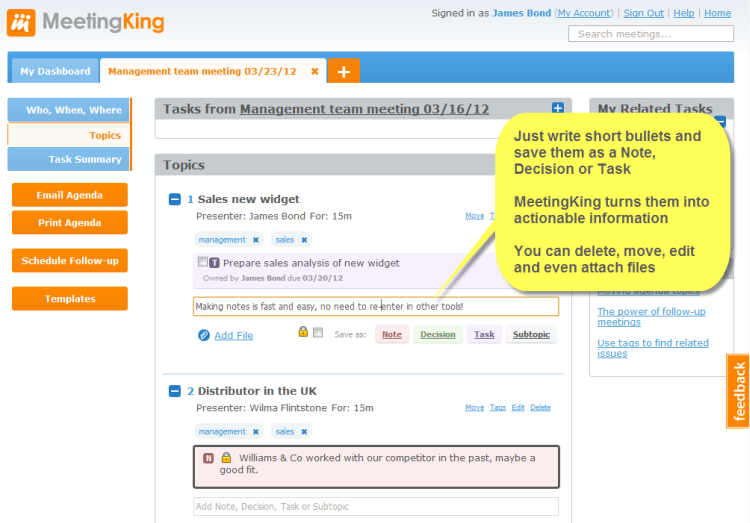Collapse the Distributor in the UK topic

tap(175, 391)
